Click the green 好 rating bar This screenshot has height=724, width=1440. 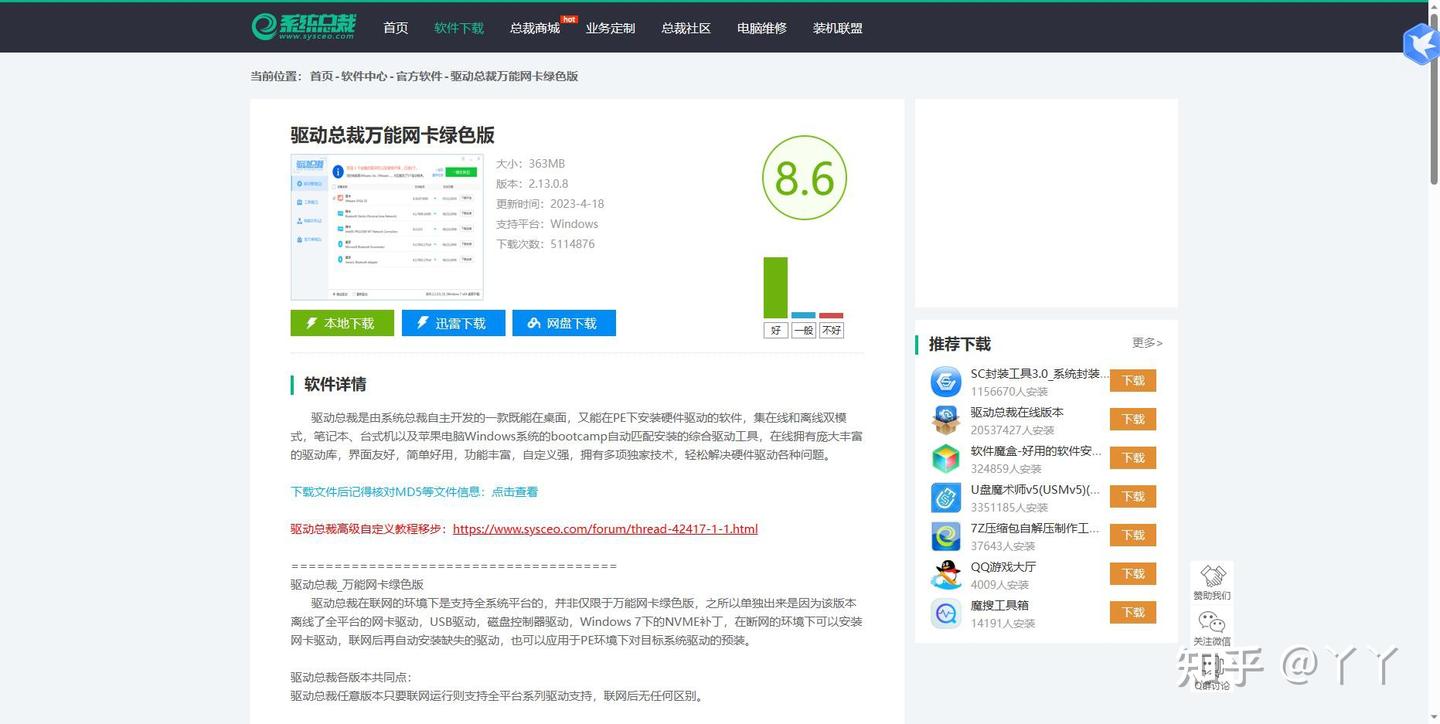click(x=775, y=288)
